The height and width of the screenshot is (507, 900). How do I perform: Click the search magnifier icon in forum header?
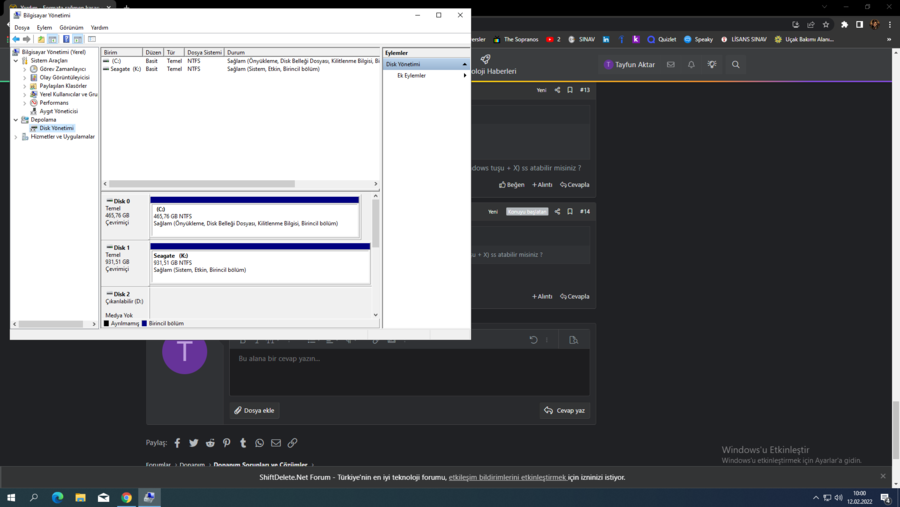(736, 64)
